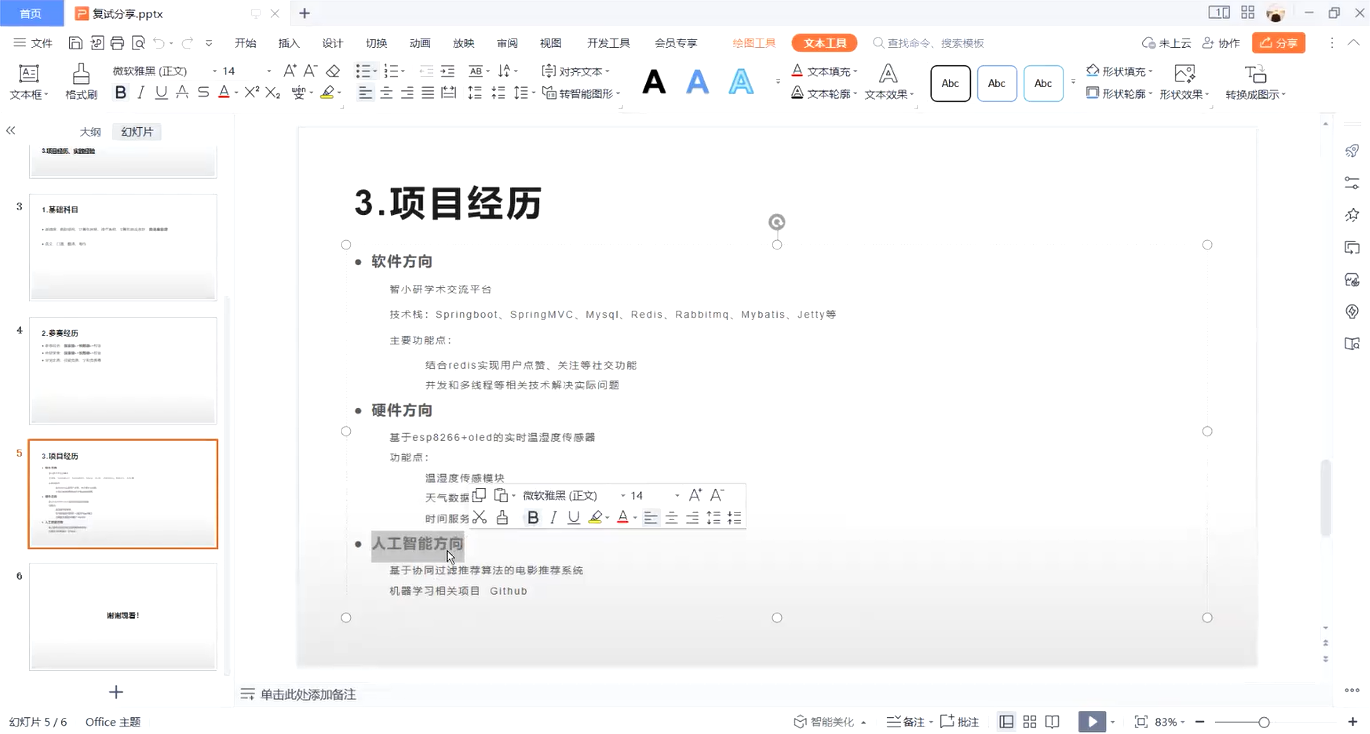Open the 插入 (Insert) ribbon tab

(x=289, y=43)
